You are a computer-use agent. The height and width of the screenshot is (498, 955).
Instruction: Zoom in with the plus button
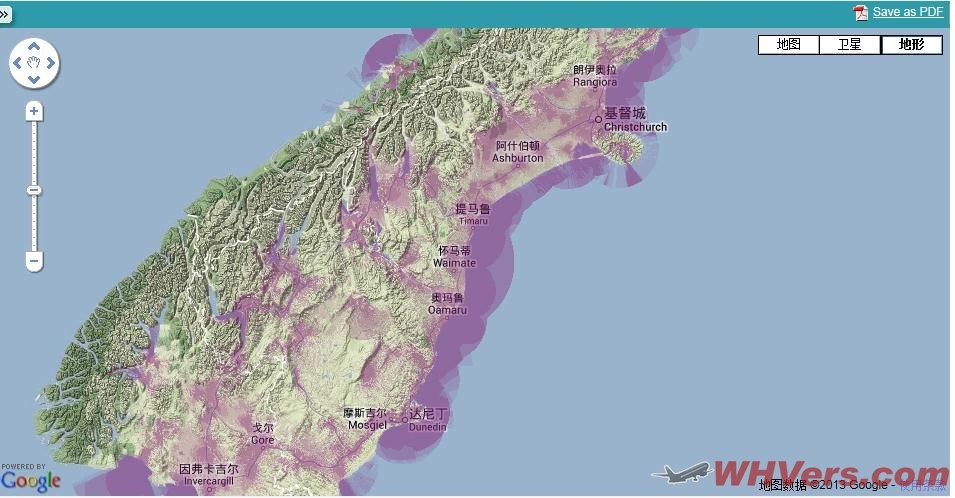pos(34,111)
